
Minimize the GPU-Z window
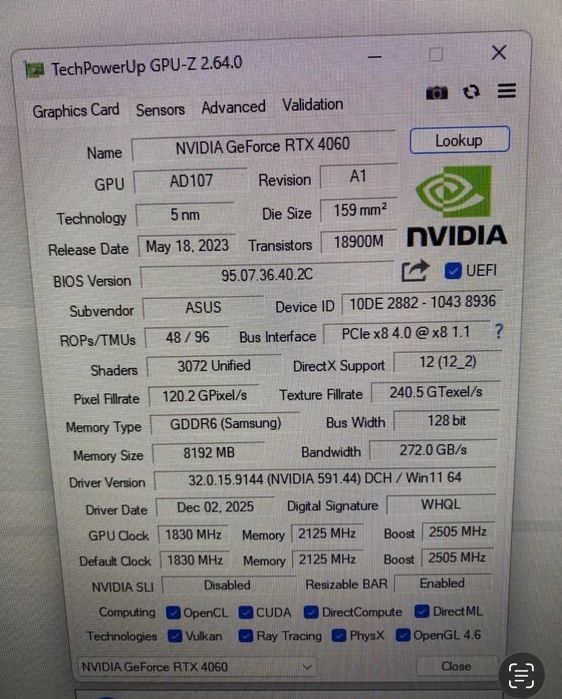click(x=375, y=57)
